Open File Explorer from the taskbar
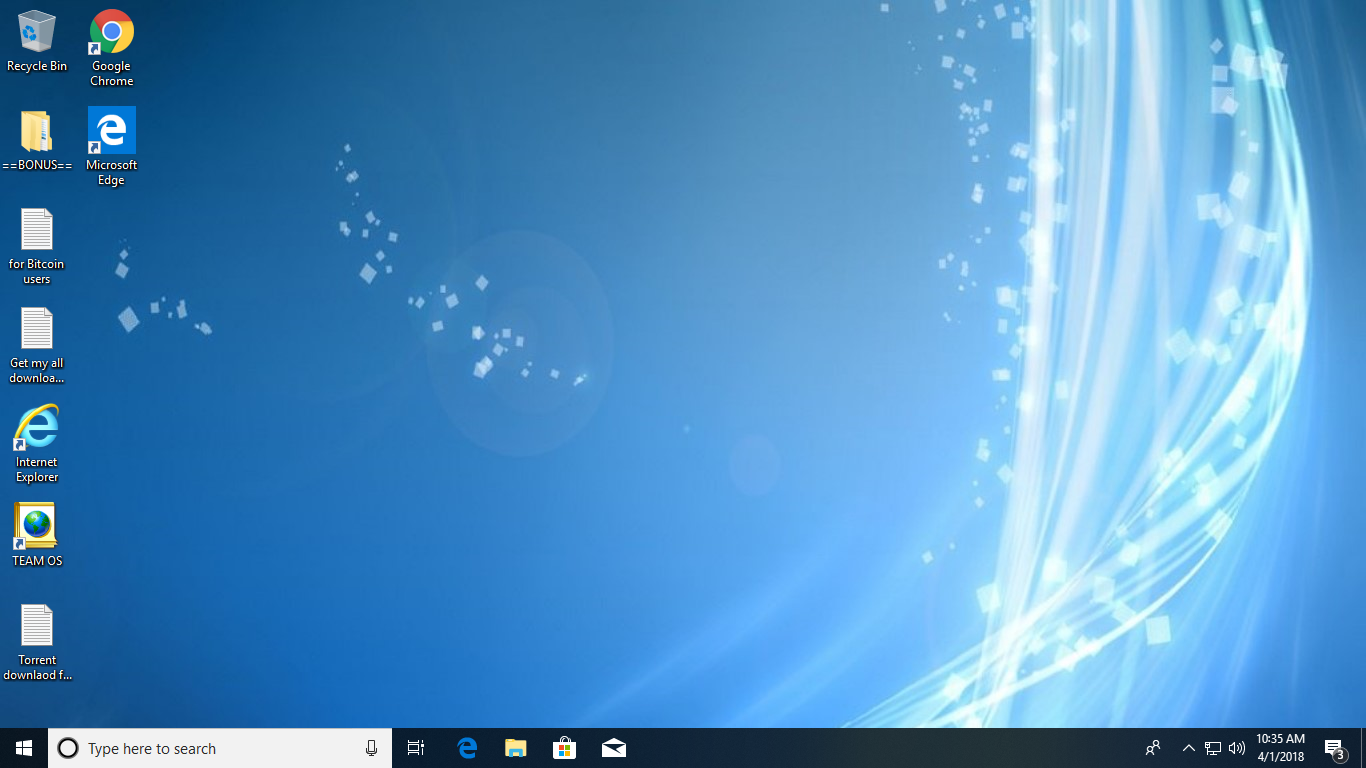Image resolution: width=1366 pixels, height=768 pixels. 516,748
